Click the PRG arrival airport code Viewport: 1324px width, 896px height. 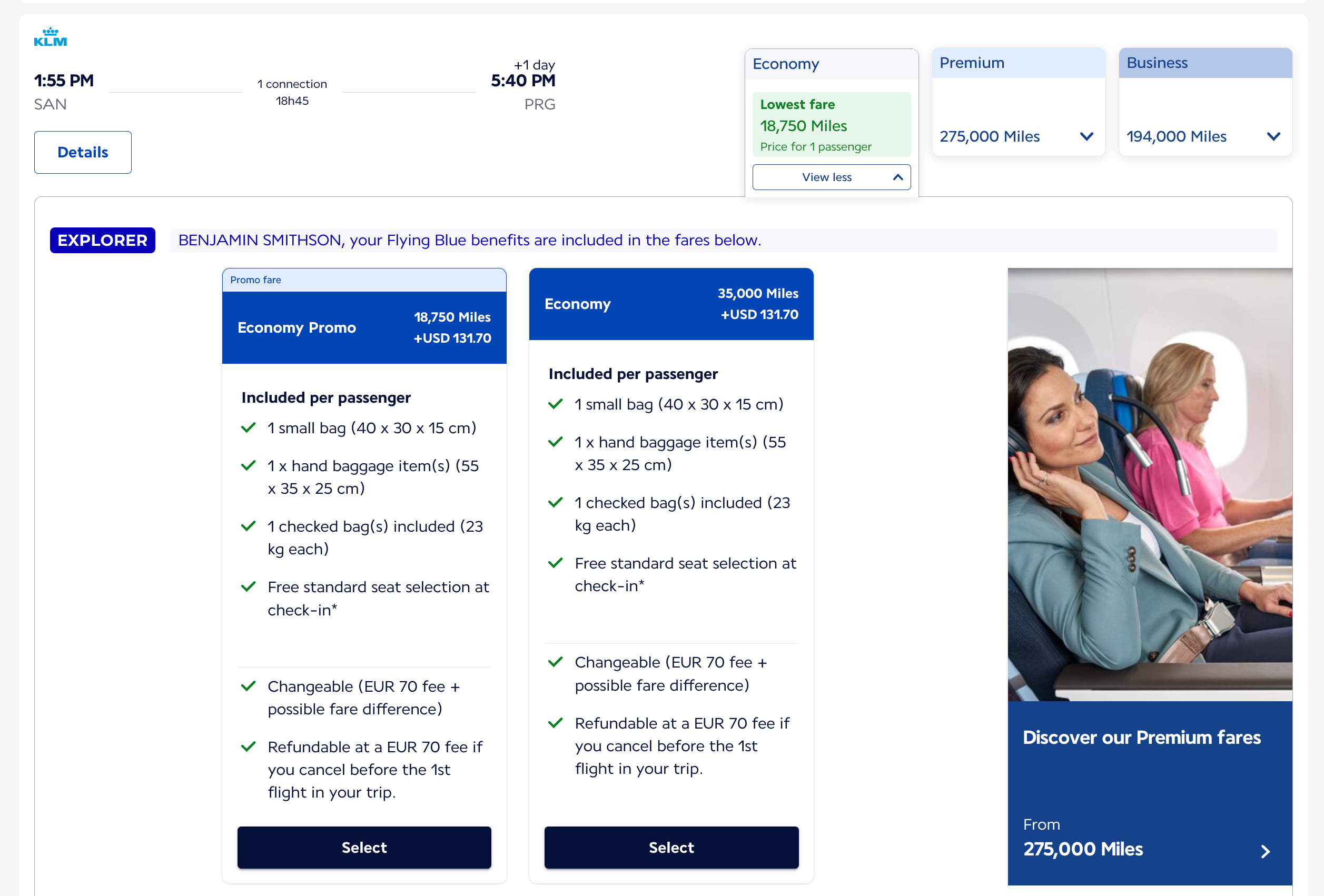pyautogui.click(x=539, y=104)
